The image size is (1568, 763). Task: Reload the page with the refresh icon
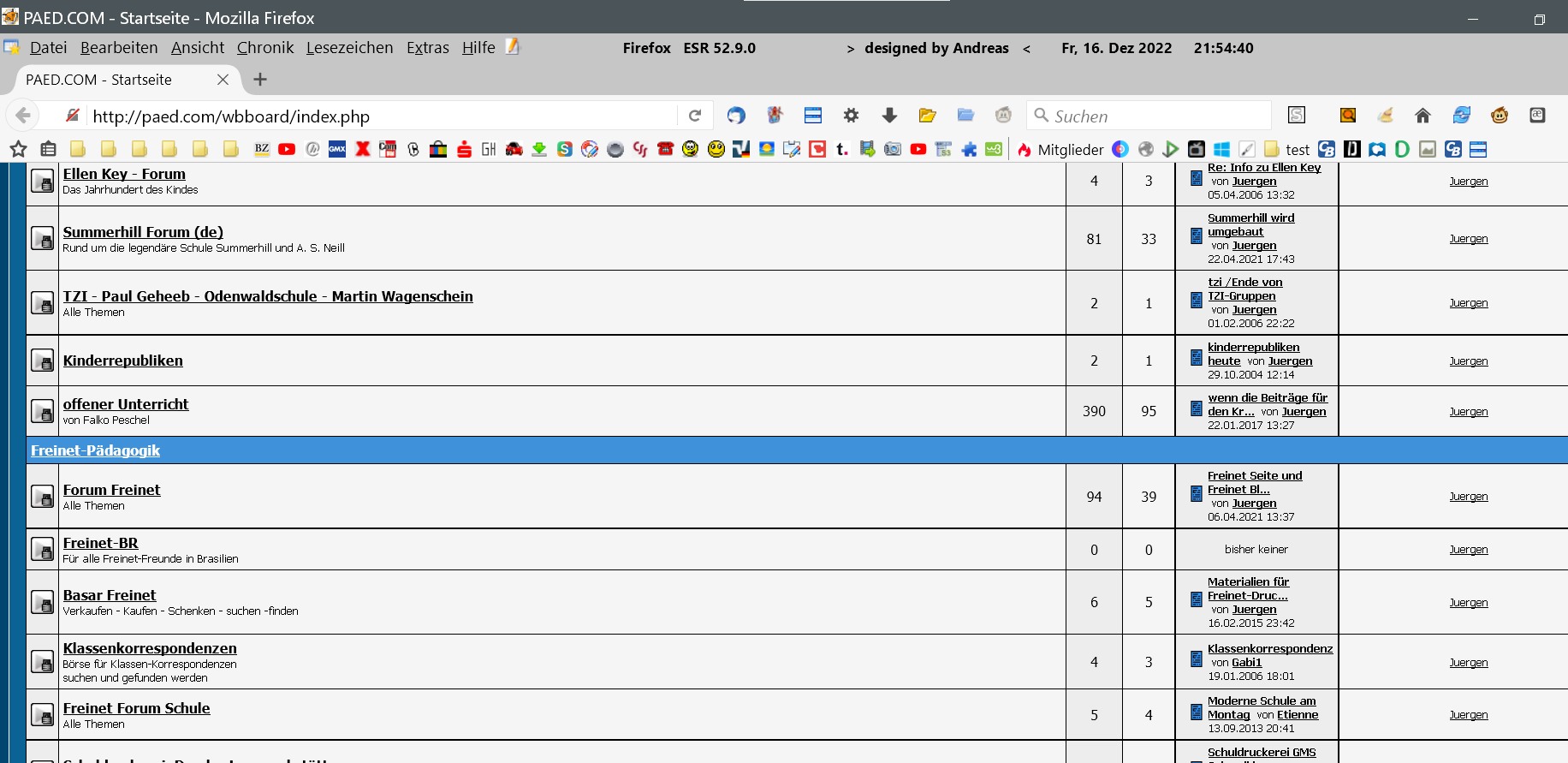click(695, 116)
